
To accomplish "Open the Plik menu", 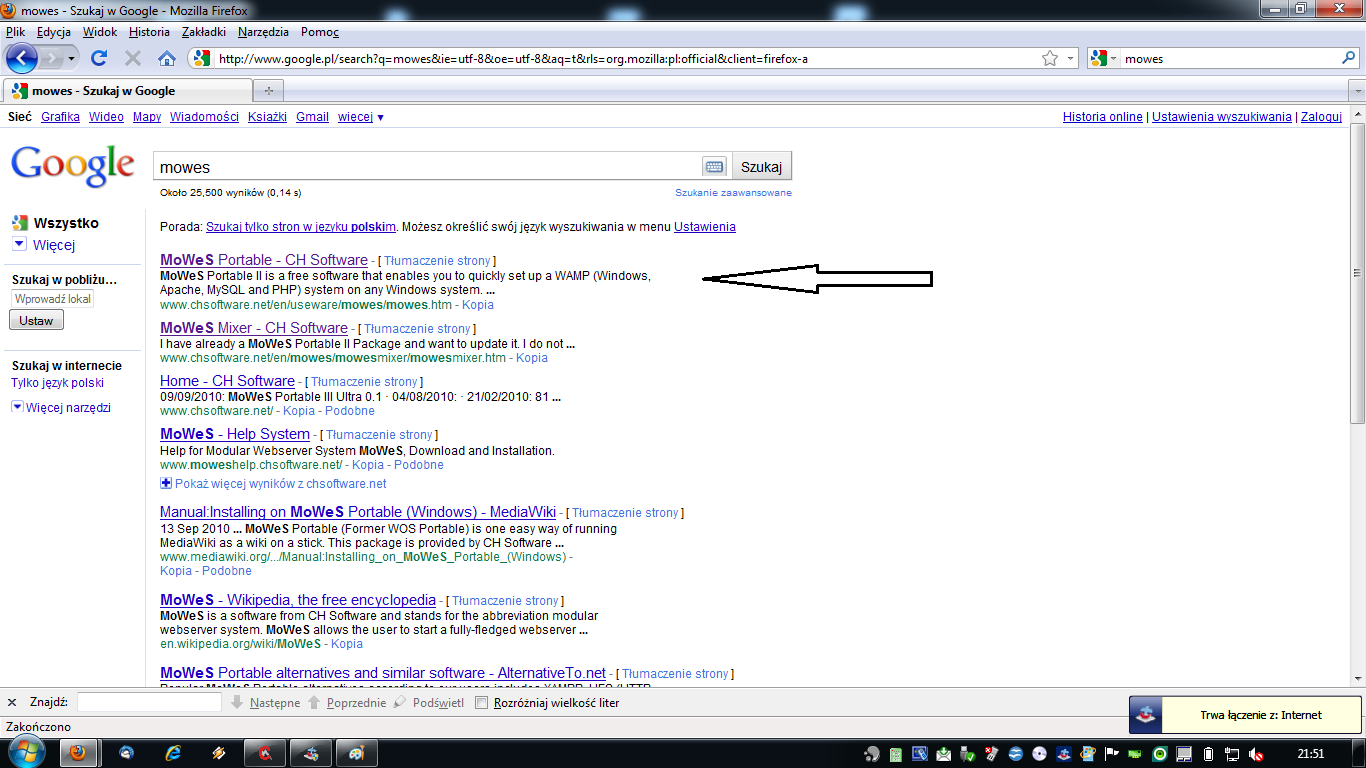I will [15, 32].
